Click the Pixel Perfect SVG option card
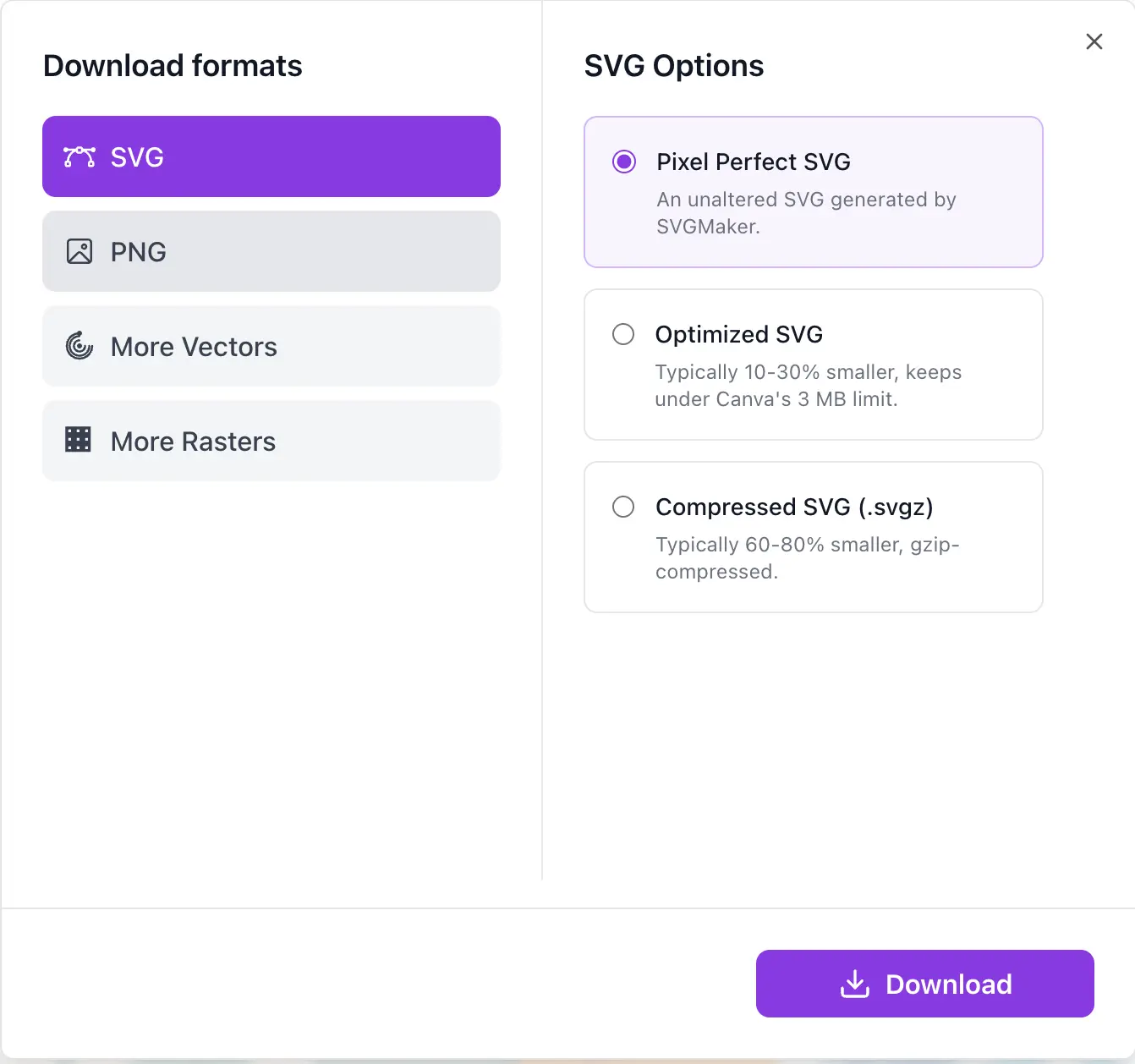1135x1064 pixels. tap(813, 192)
